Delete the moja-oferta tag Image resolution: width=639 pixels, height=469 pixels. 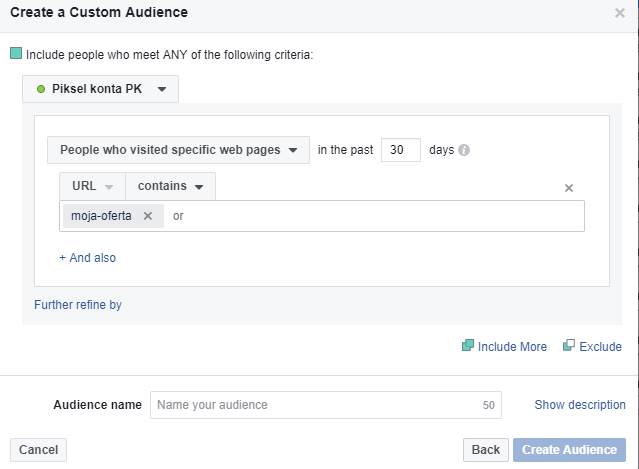click(x=148, y=216)
